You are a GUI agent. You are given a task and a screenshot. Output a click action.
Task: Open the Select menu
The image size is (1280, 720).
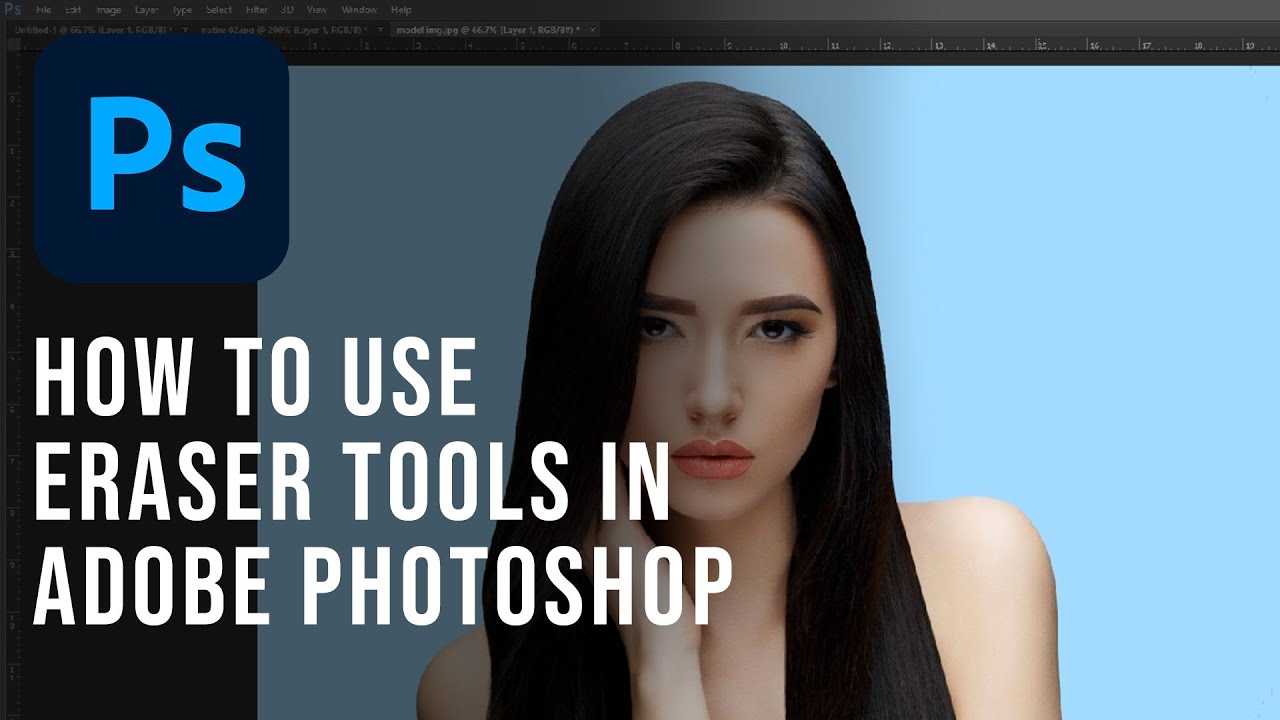[219, 10]
